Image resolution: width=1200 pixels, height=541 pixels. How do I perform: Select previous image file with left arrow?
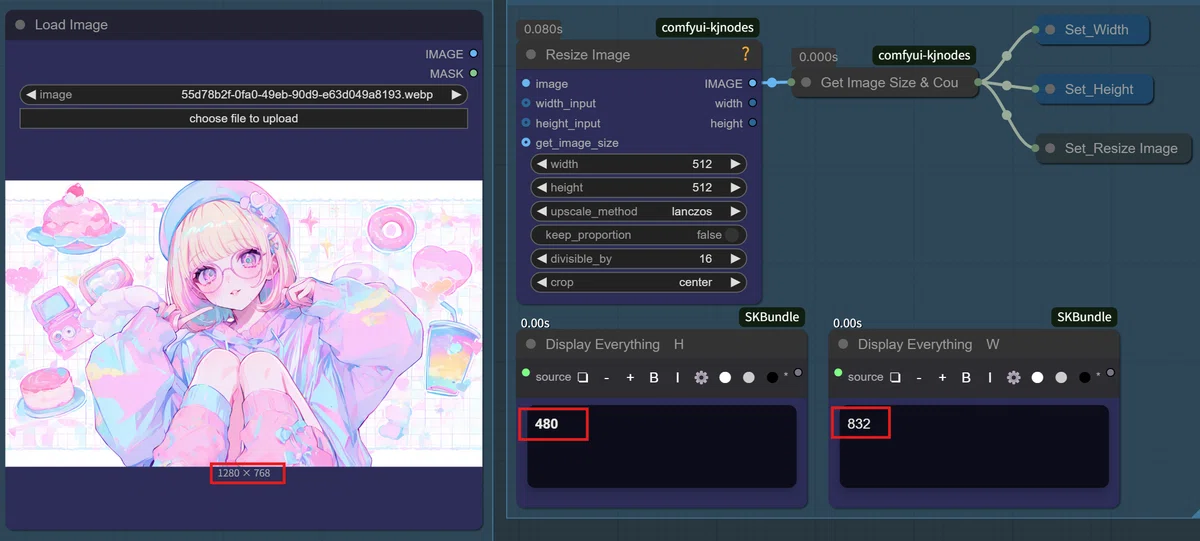pyautogui.click(x=31, y=95)
